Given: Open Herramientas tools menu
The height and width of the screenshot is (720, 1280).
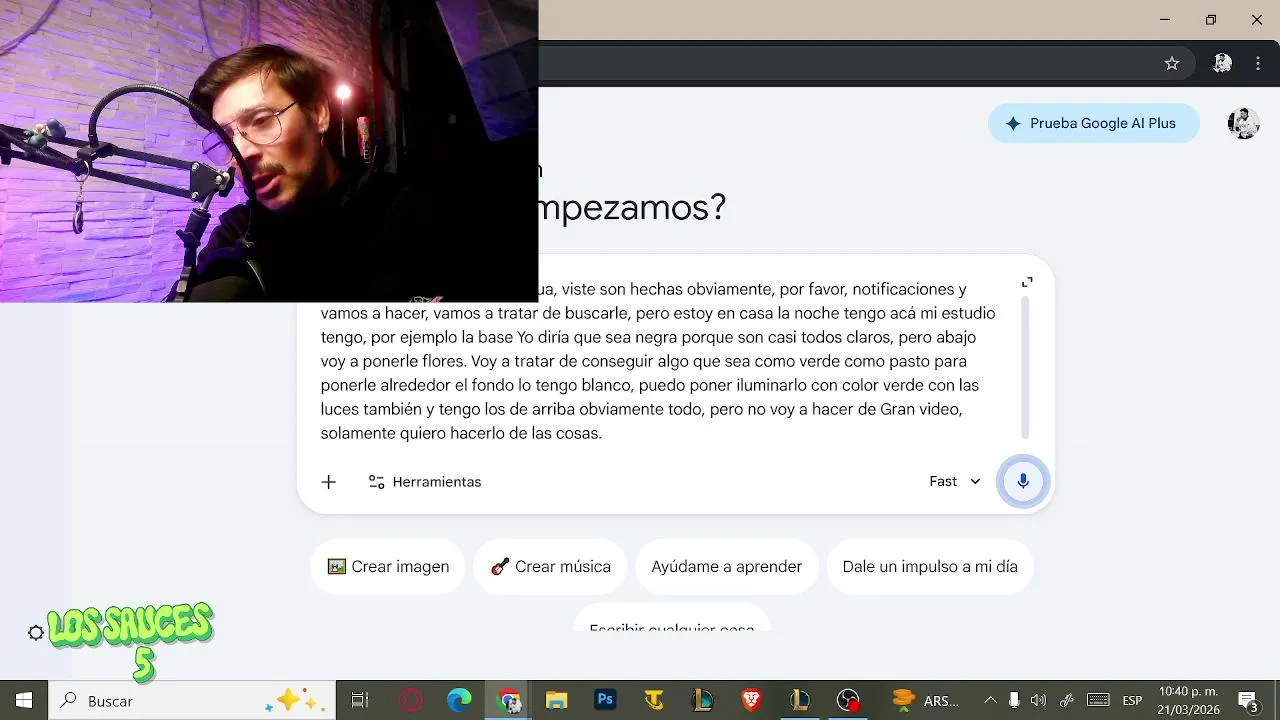Looking at the screenshot, I should click(425, 482).
